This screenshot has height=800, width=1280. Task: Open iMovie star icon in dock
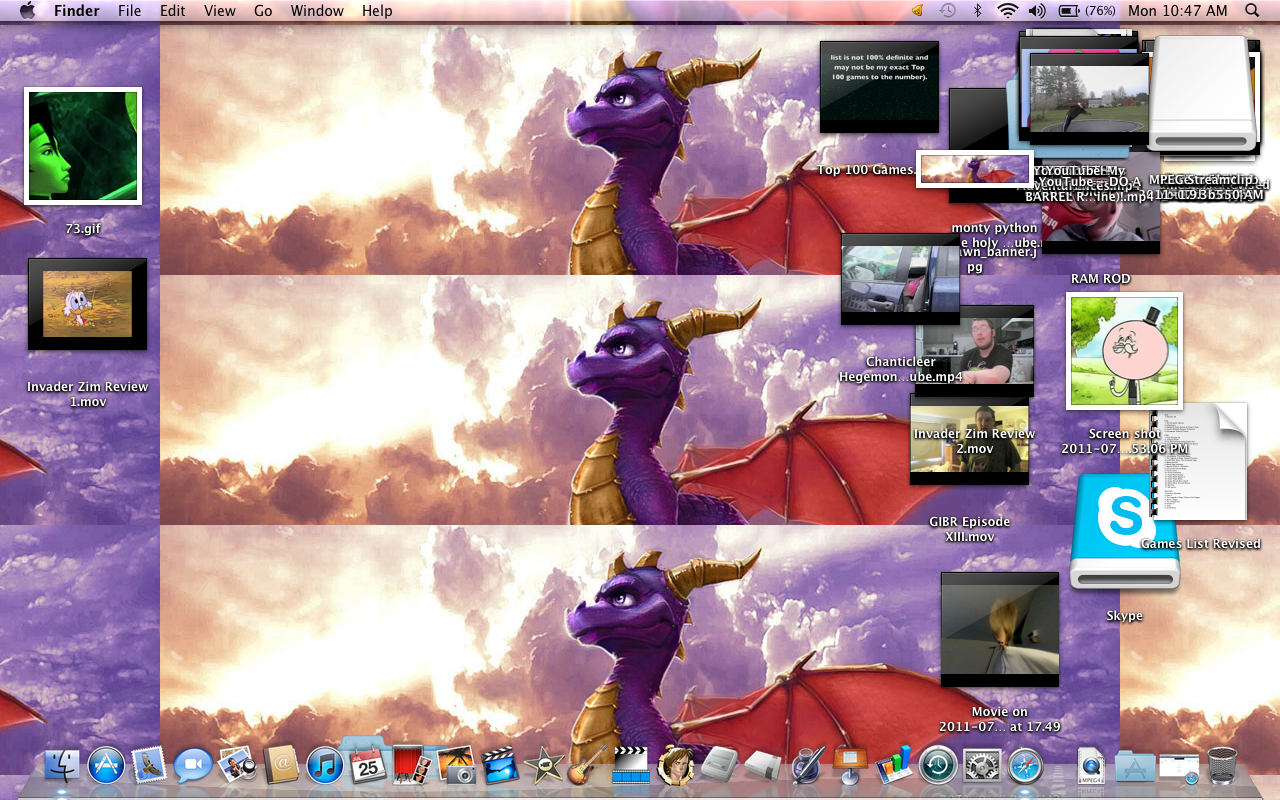[544, 767]
